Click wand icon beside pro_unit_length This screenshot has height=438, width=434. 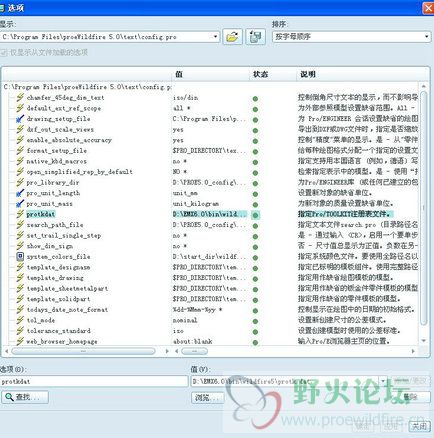(20, 193)
